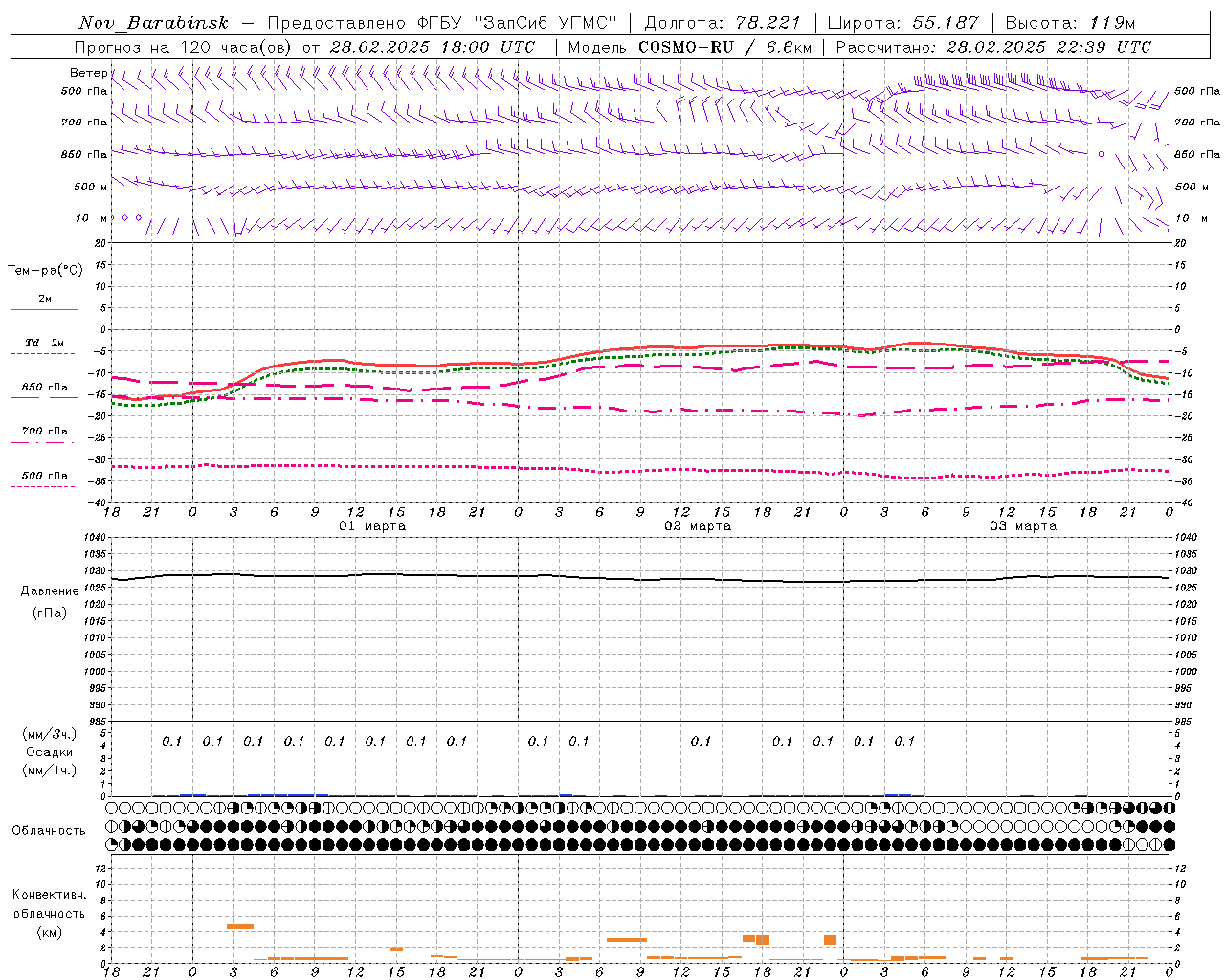Select the Тем-ра(°C) axis label

click(45, 271)
